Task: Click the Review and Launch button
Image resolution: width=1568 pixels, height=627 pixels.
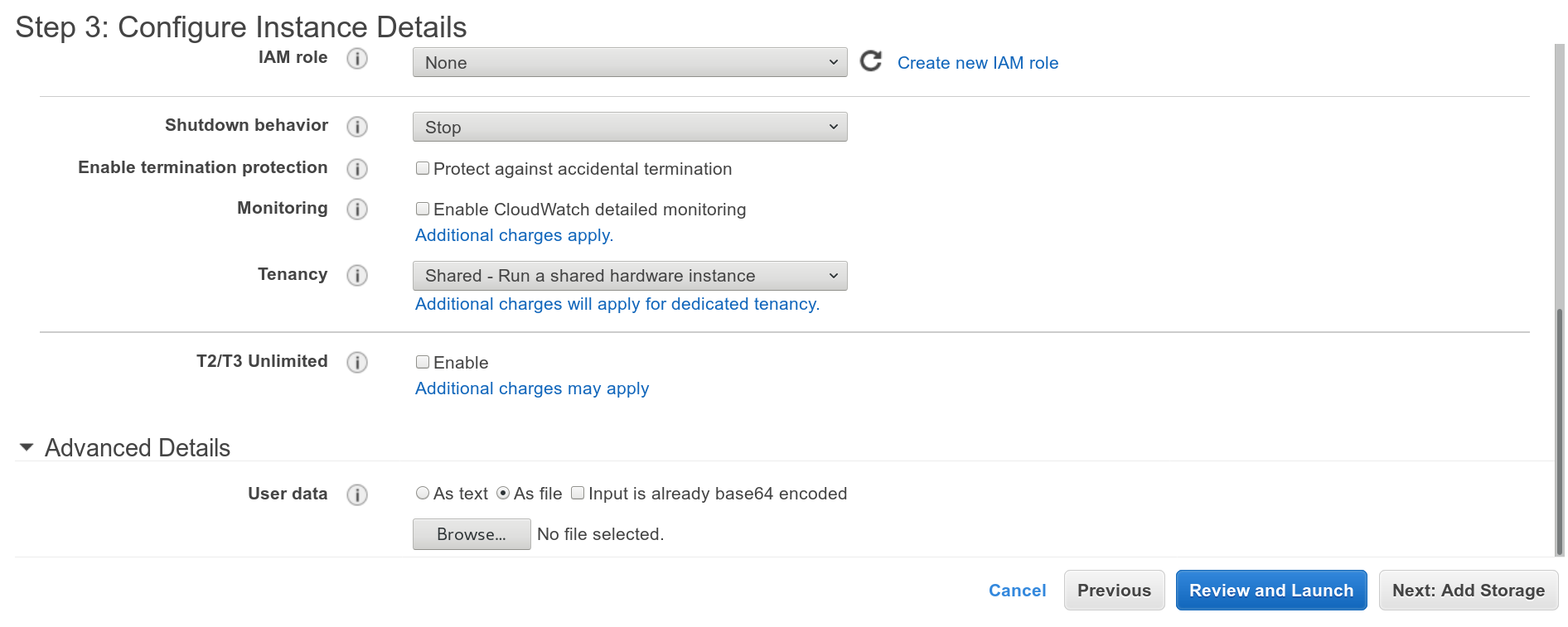Action: point(1270,590)
